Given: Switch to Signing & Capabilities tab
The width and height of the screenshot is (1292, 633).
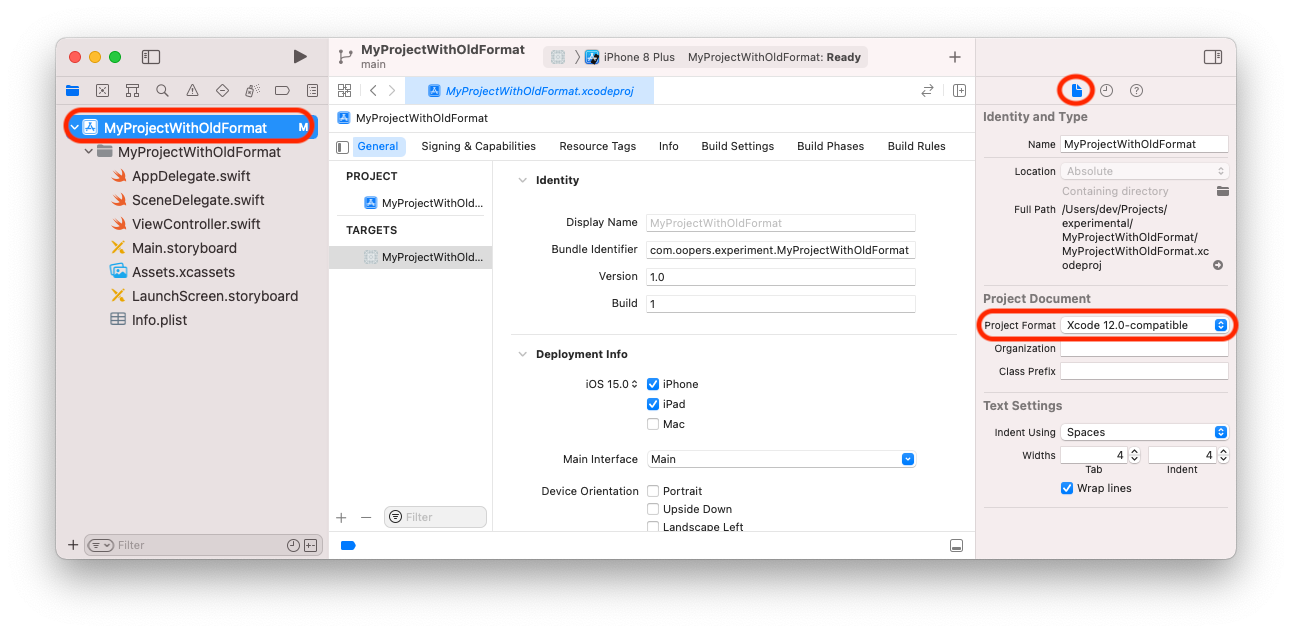Looking at the screenshot, I should (478, 146).
